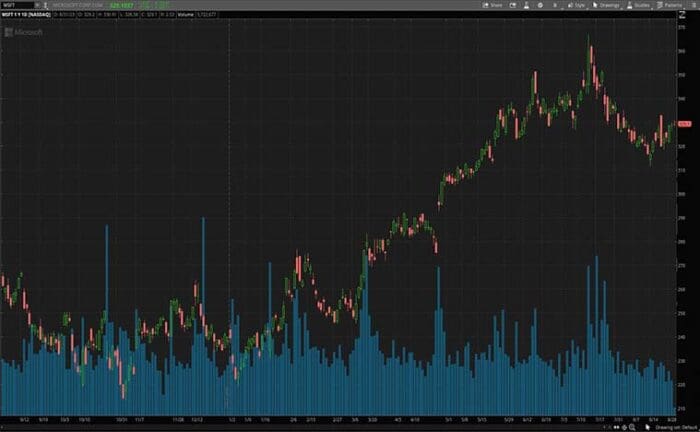
Task: Open the Patterns menu
Action: (x=669, y=5)
